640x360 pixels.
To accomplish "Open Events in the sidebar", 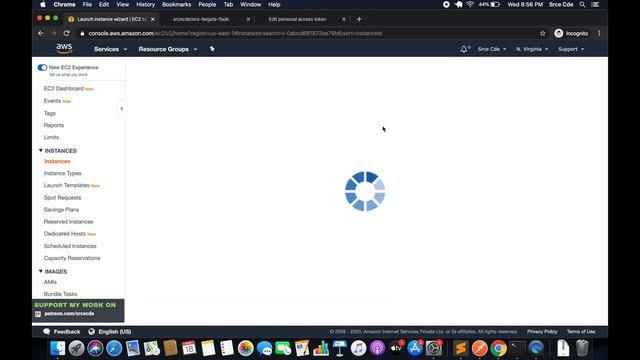I will 52,101.
